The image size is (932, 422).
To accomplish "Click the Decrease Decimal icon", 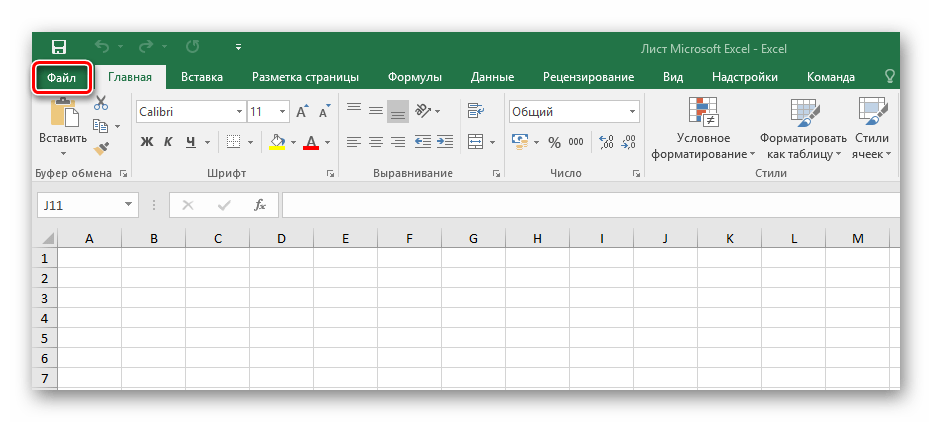I will (x=628, y=142).
